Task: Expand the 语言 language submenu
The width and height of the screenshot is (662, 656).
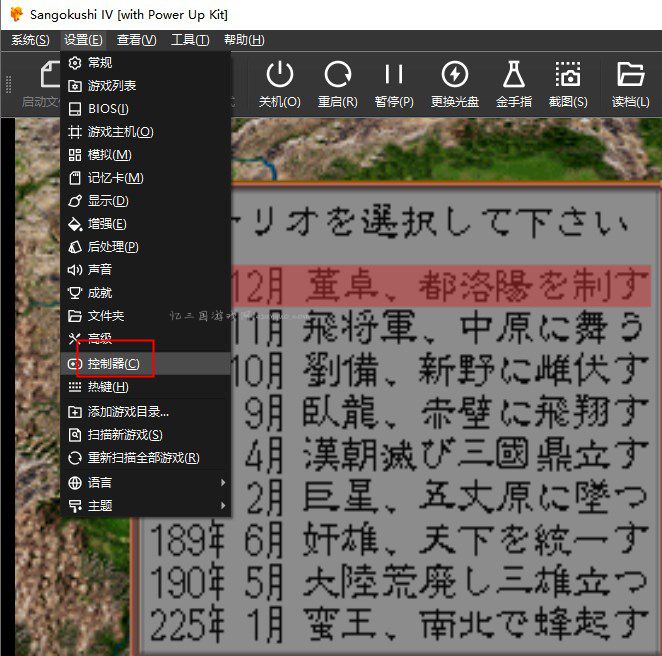Action: tap(146, 483)
